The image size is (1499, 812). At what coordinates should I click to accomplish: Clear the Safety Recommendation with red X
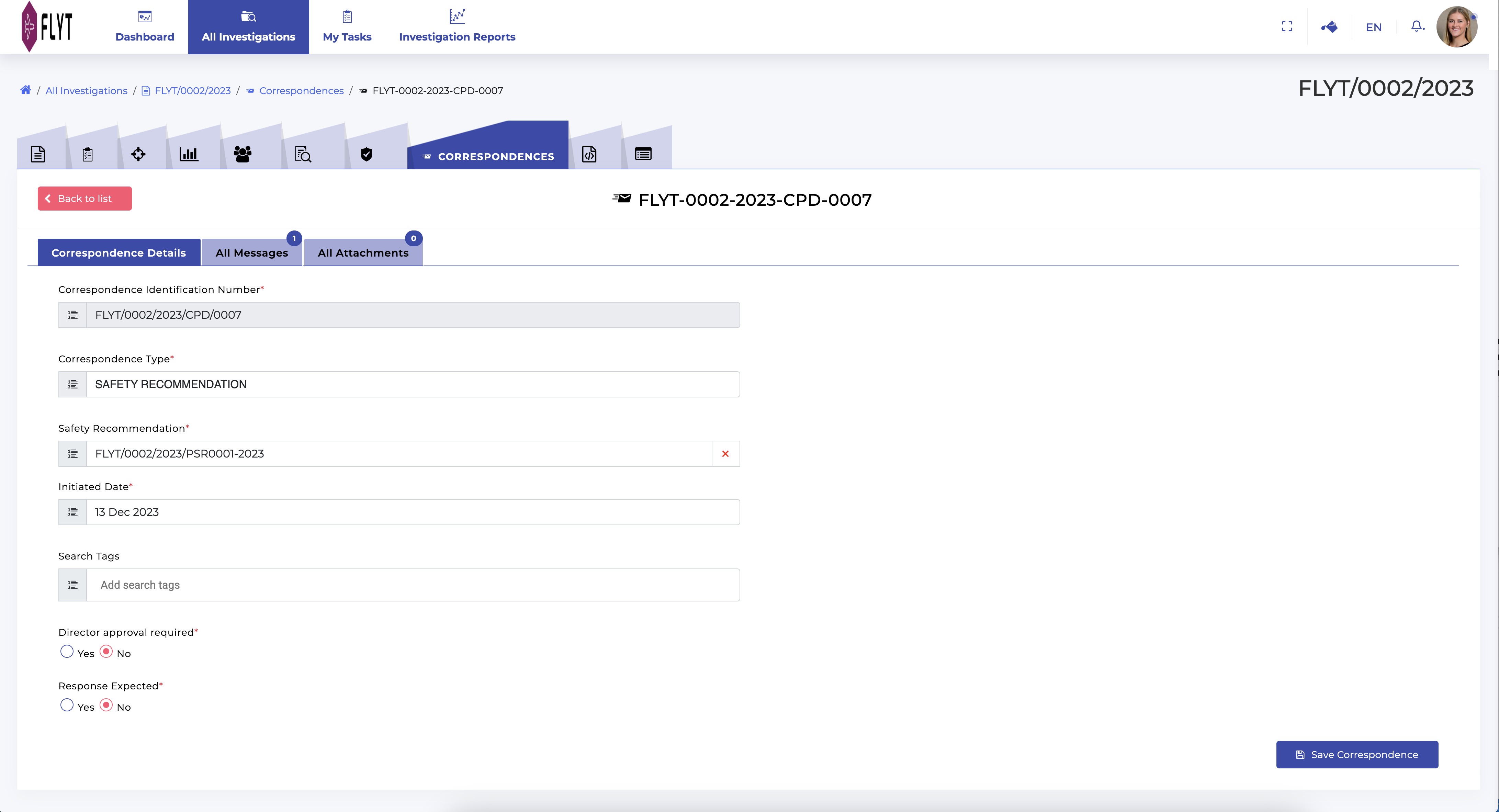point(725,453)
